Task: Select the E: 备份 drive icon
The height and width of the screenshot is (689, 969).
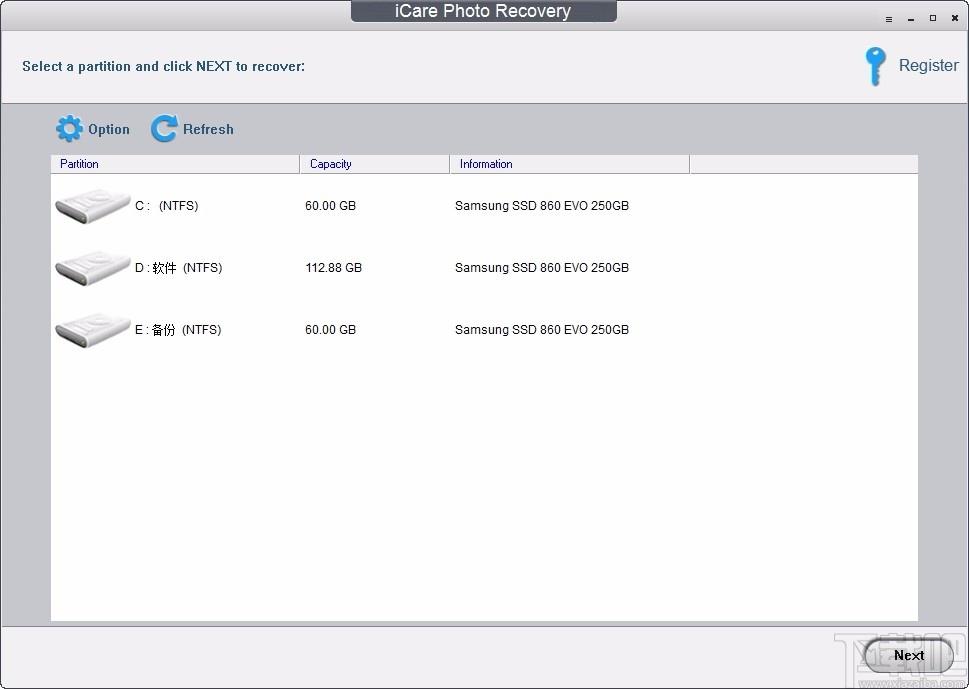Action: click(93, 330)
